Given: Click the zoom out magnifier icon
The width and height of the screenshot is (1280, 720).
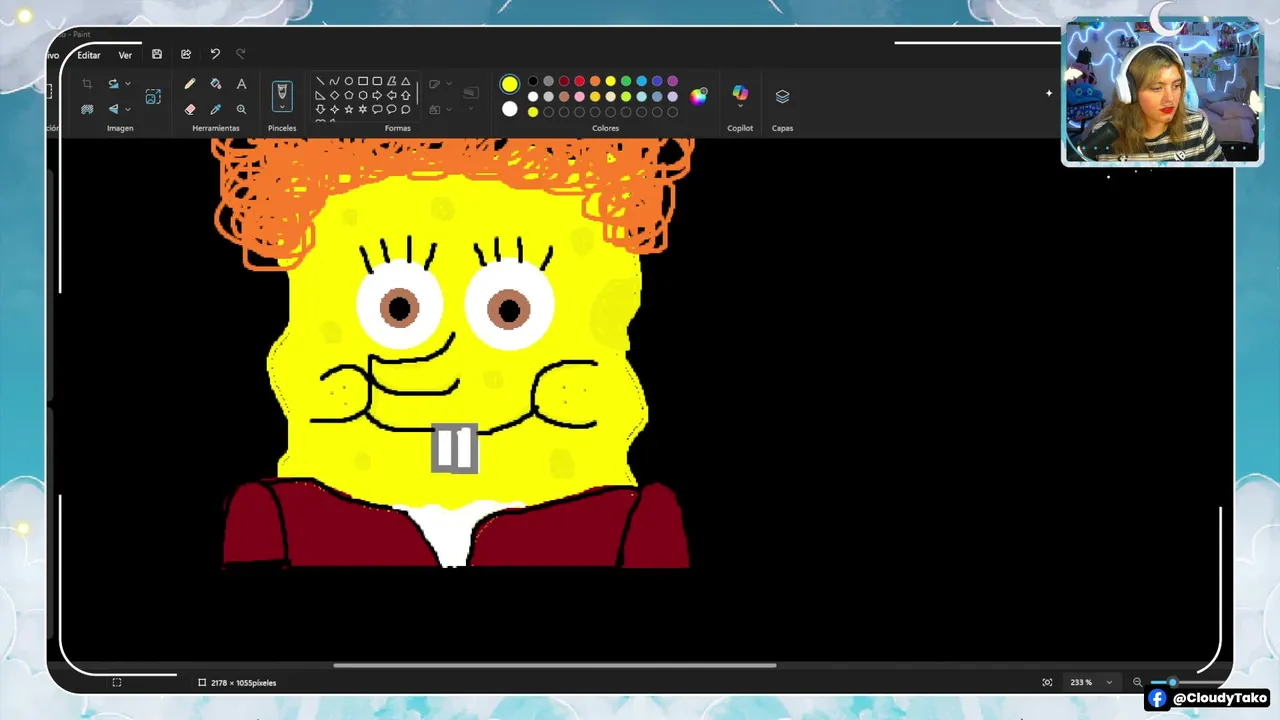Looking at the screenshot, I should pyautogui.click(x=1137, y=682).
